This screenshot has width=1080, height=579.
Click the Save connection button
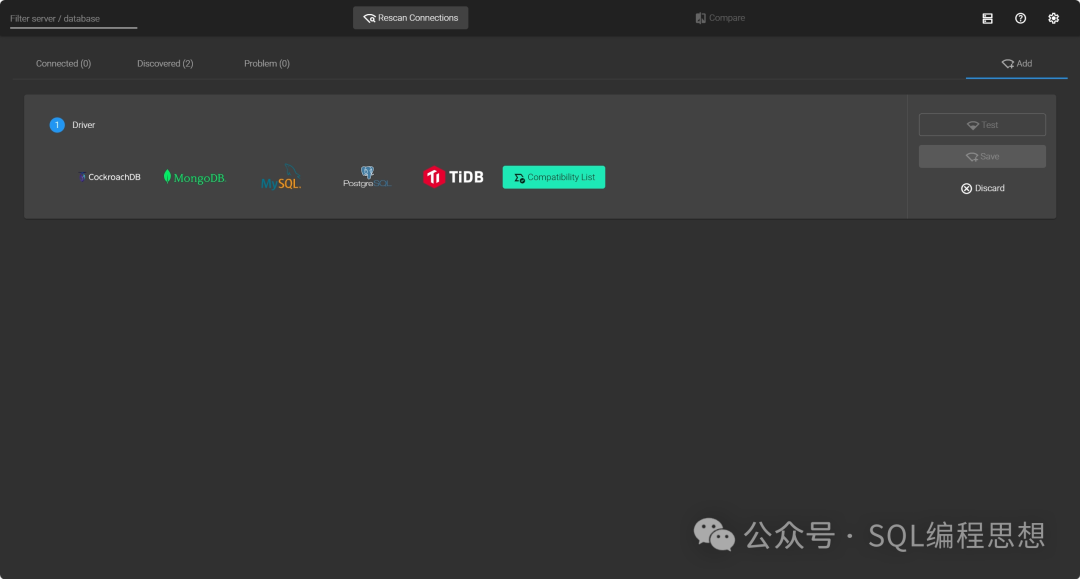[982, 156]
